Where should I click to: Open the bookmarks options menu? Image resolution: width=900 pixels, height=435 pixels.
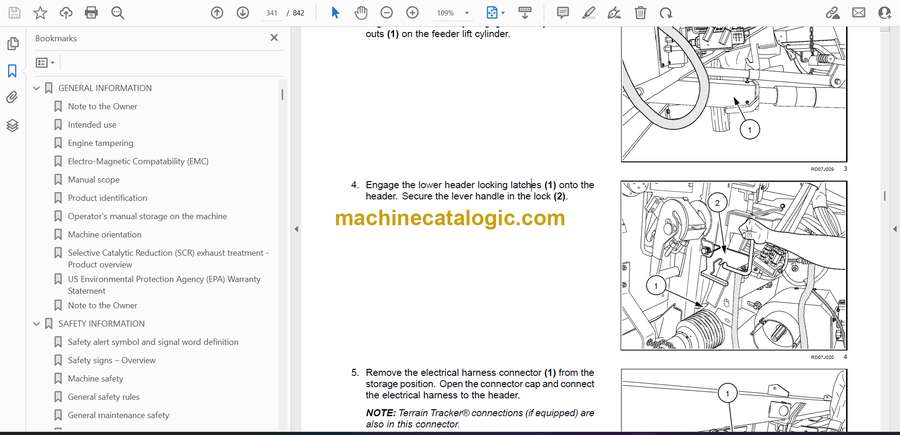[x=45, y=63]
